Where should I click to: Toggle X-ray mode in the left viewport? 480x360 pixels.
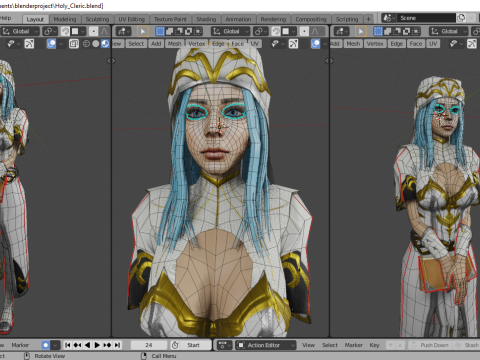(74, 44)
